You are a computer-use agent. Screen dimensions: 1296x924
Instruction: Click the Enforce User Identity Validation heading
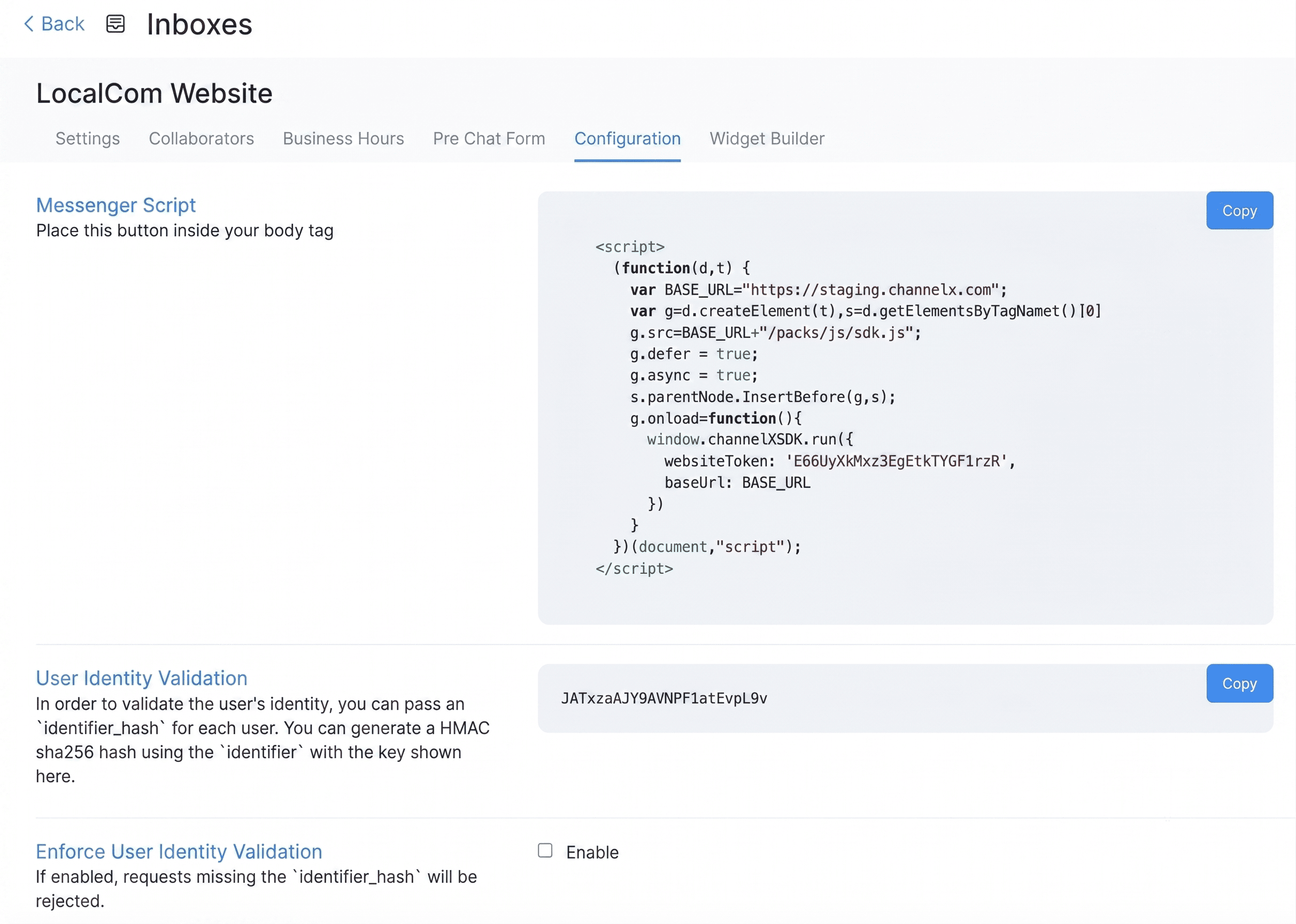(179, 852)
